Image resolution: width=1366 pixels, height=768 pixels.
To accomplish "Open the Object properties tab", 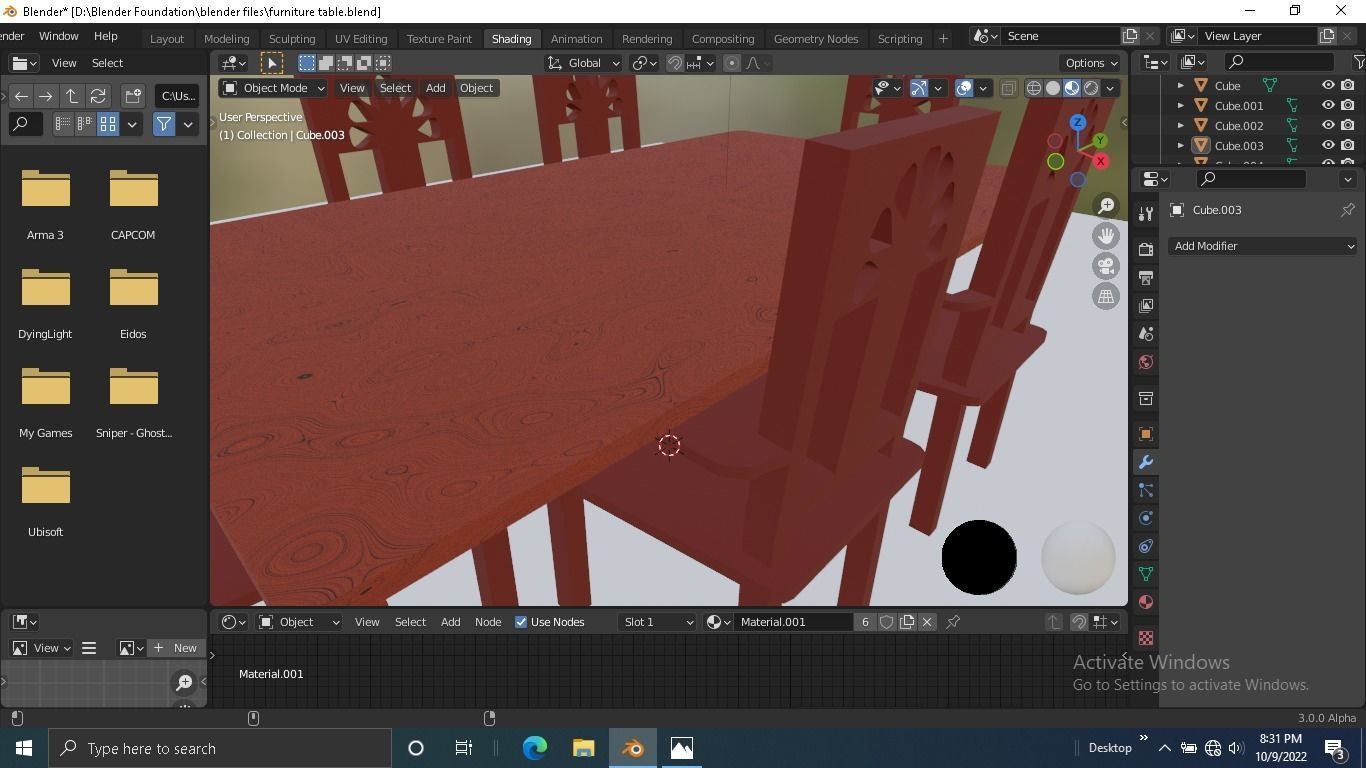I will [x=1146, y=434].
